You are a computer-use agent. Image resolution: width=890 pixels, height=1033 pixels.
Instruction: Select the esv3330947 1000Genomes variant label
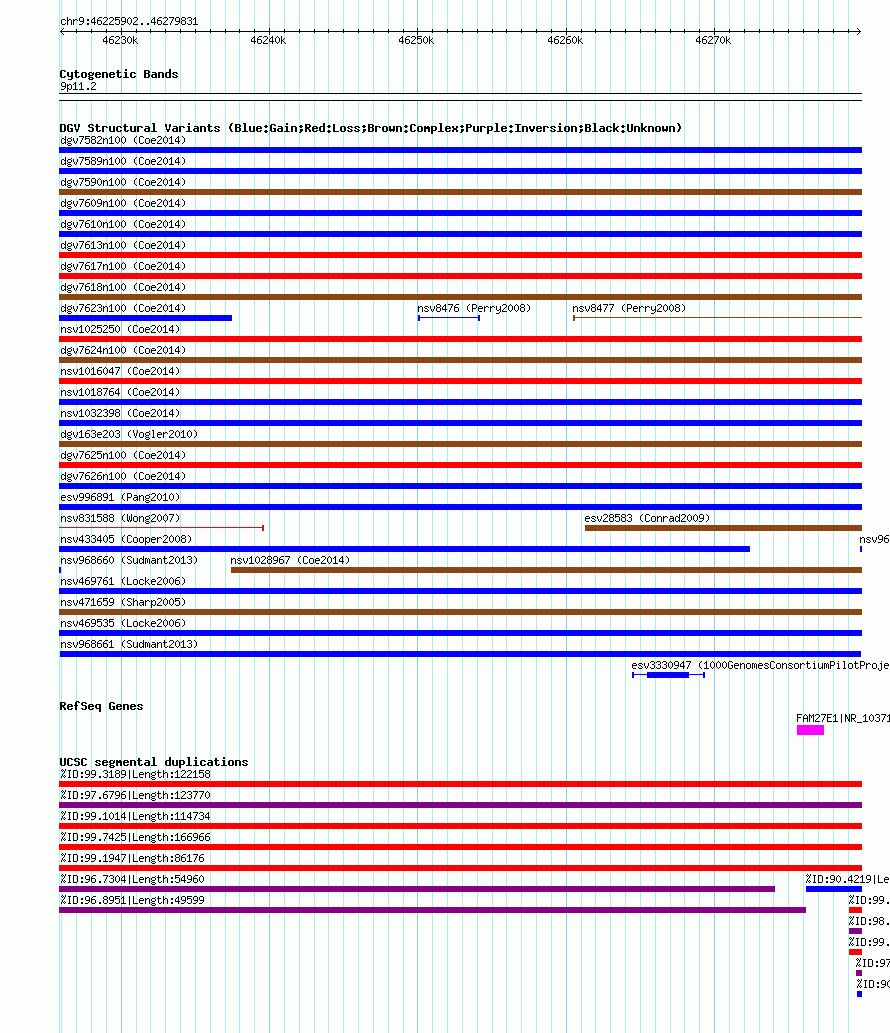pos(760,665)
